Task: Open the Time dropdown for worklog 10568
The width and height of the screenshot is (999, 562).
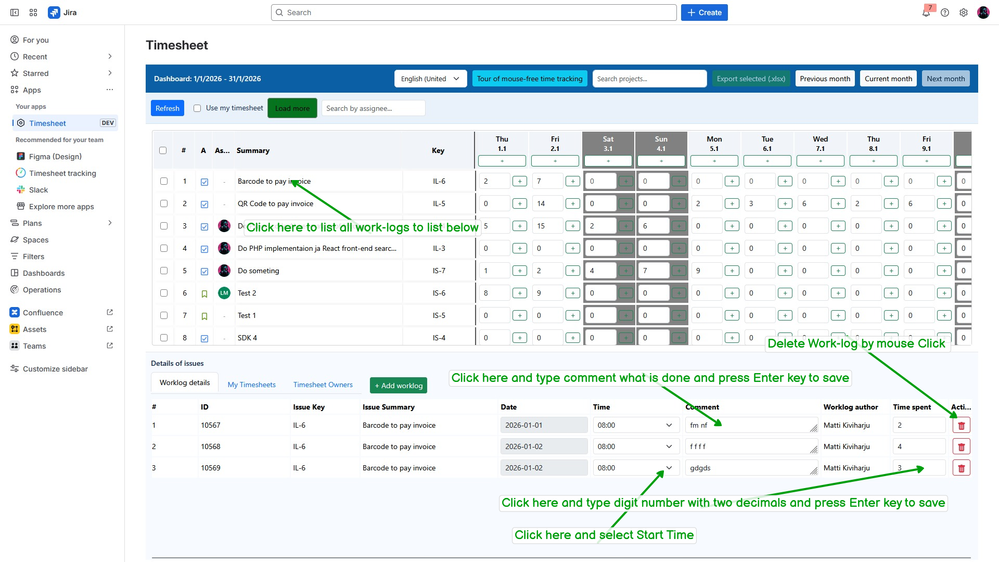Action: click(x=635, y=447)
